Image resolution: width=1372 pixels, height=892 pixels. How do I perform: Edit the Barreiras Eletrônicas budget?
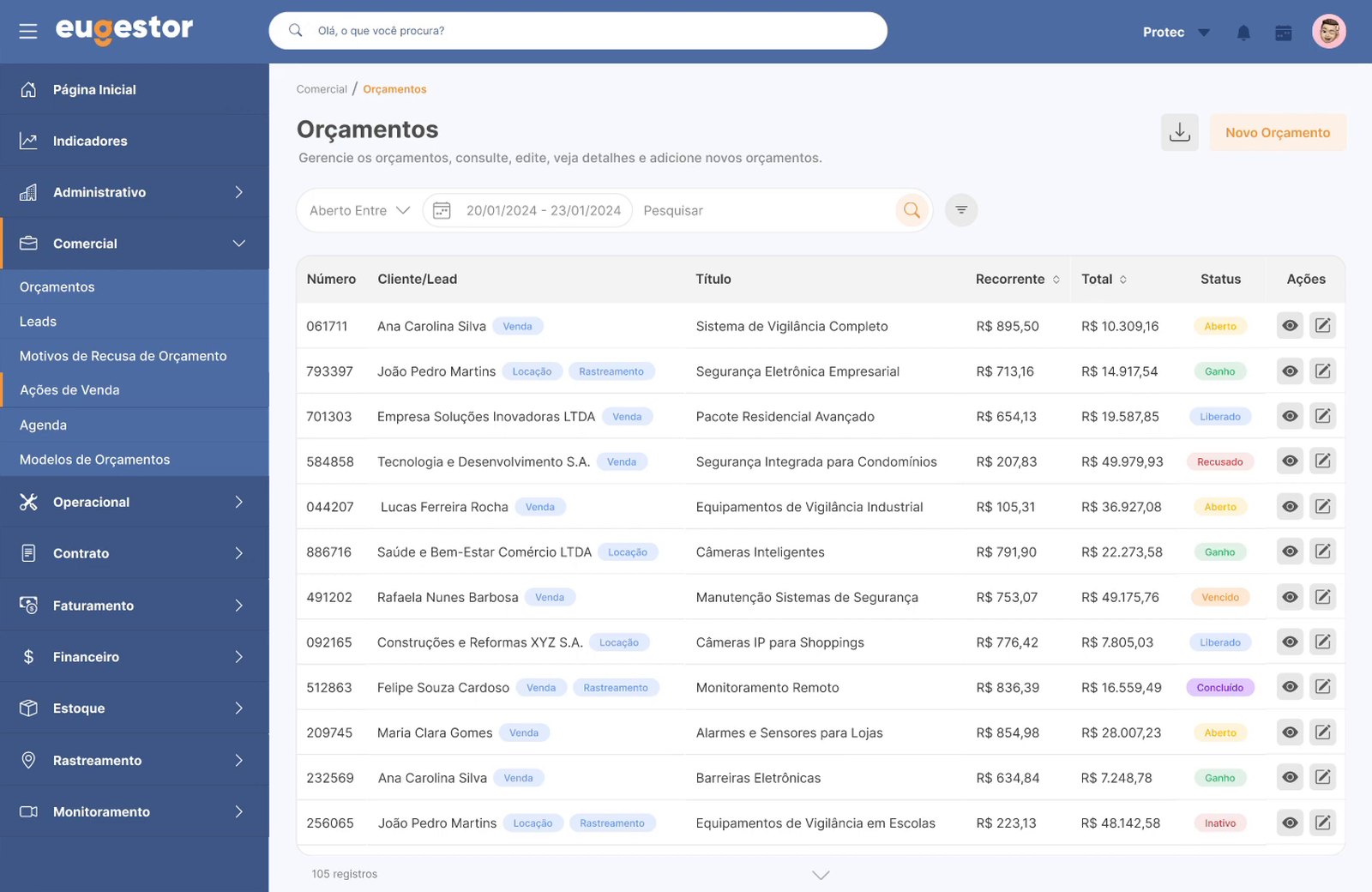coord(1323,777)
